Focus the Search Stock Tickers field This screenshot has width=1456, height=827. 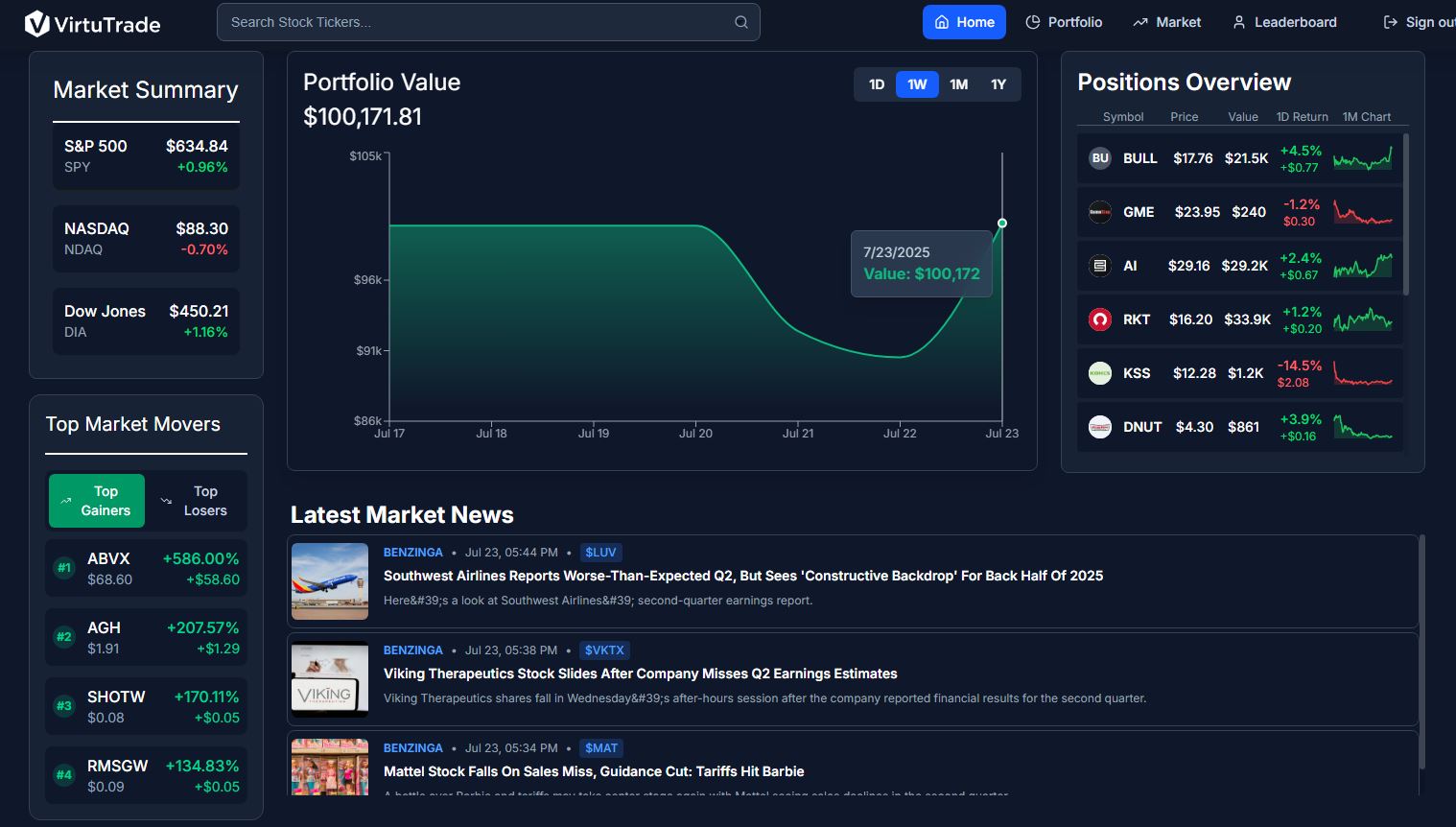click(488, 22)
